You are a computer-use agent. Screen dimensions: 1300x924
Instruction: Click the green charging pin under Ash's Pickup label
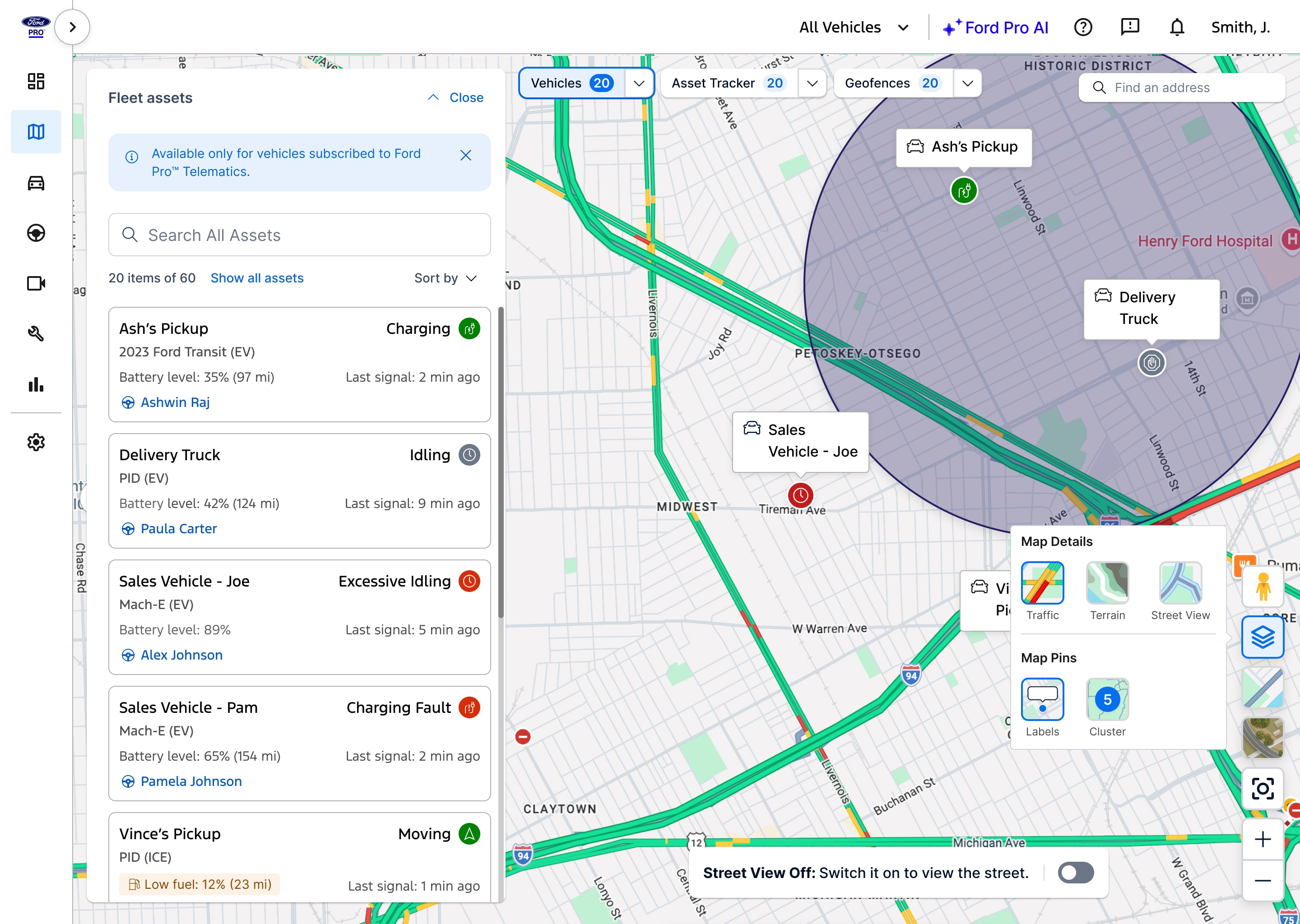point(964,190)
